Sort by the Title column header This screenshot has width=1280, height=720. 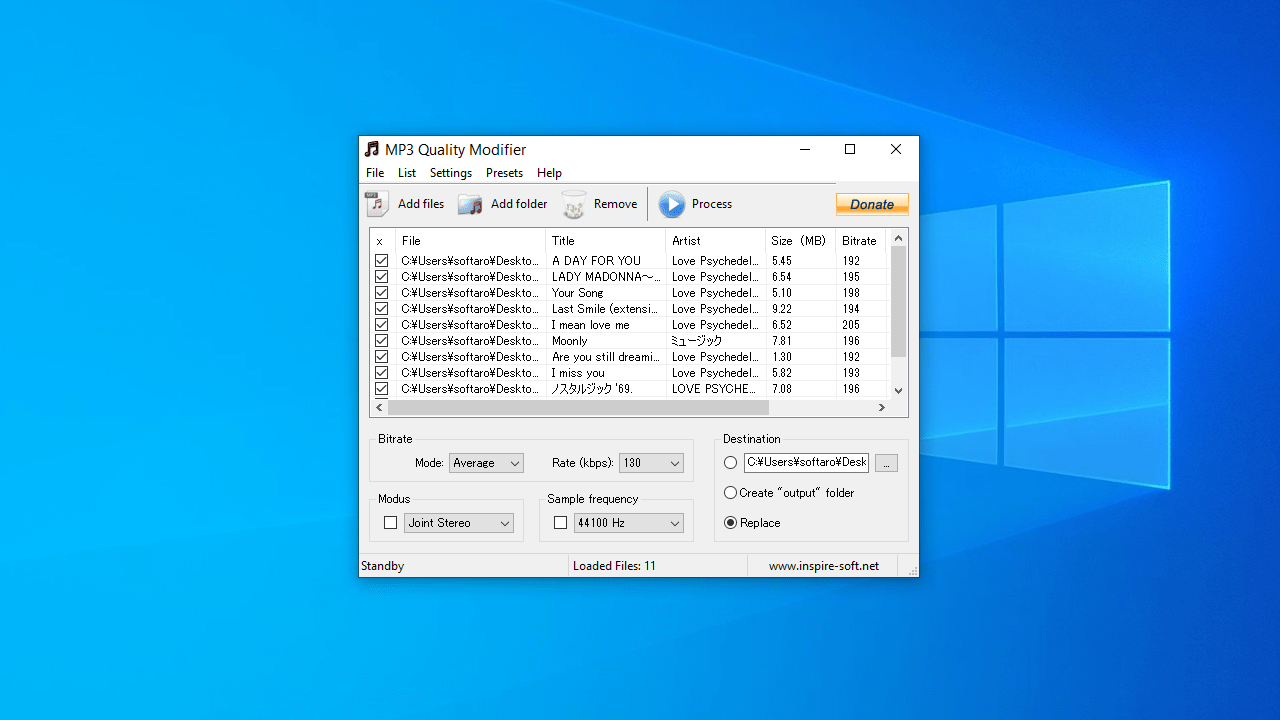(606, 241)
